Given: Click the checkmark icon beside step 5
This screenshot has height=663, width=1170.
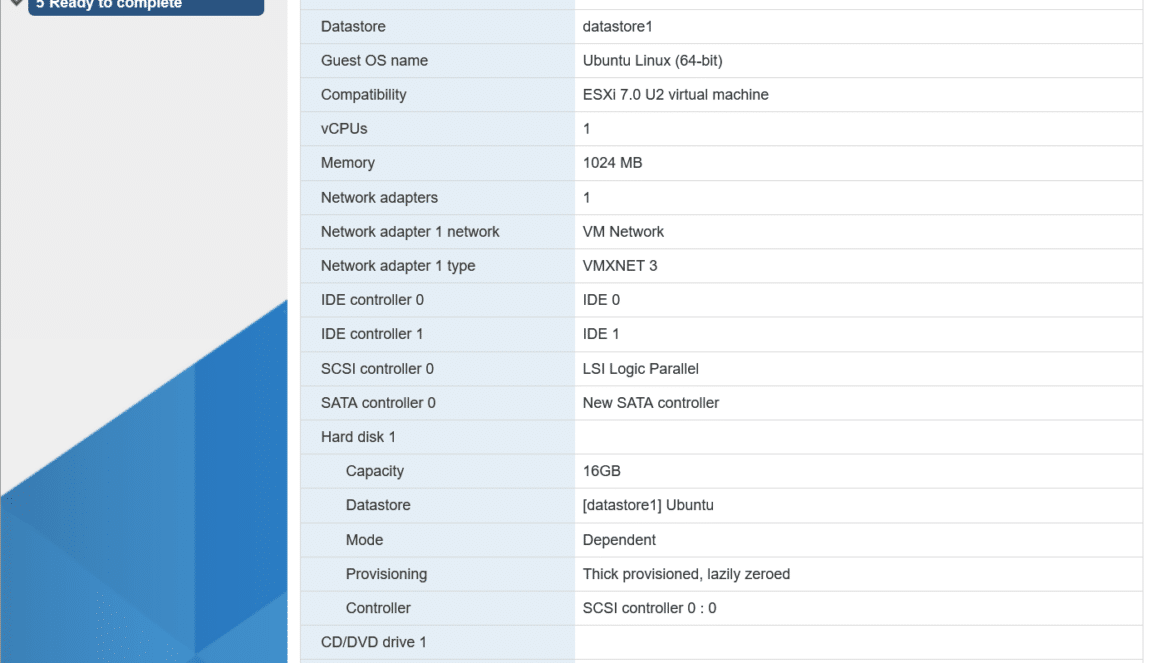Looking at the screenshot, I should 16,3.
